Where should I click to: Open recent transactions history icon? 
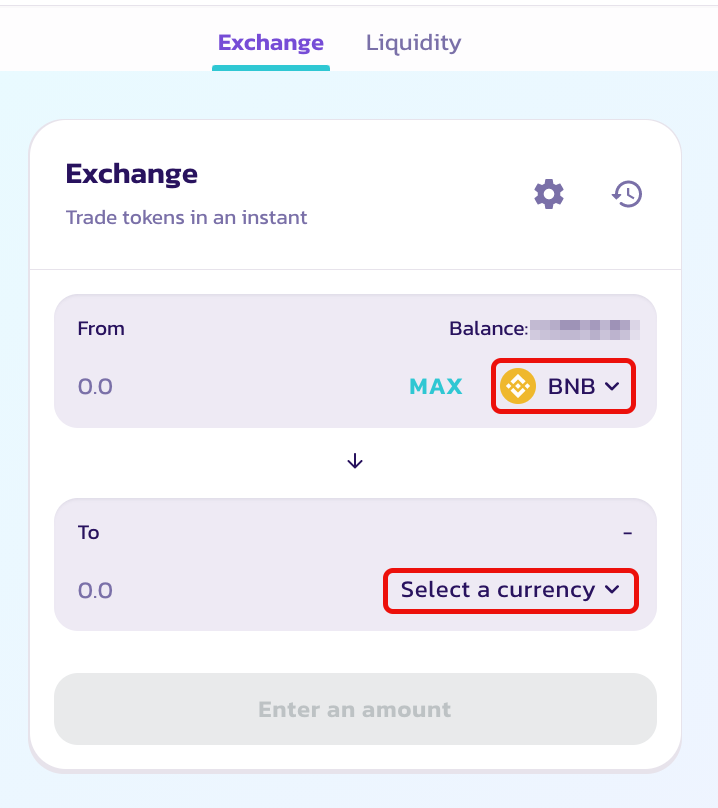tap(627, 194)
